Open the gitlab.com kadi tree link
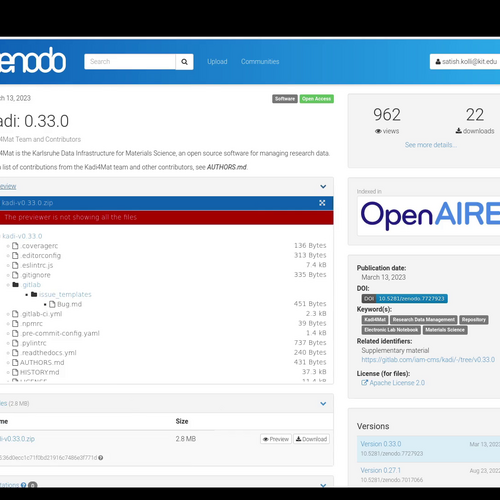The image size is (500, 500). tap(428, 360)
